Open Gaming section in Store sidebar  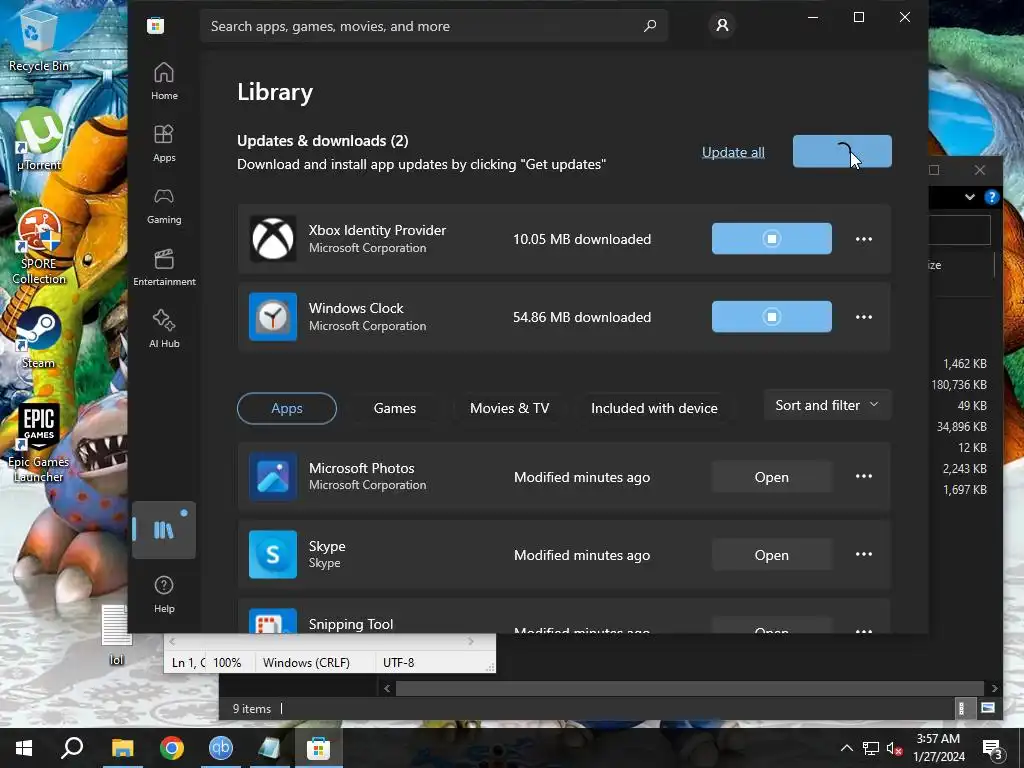(x=164, y=205)
